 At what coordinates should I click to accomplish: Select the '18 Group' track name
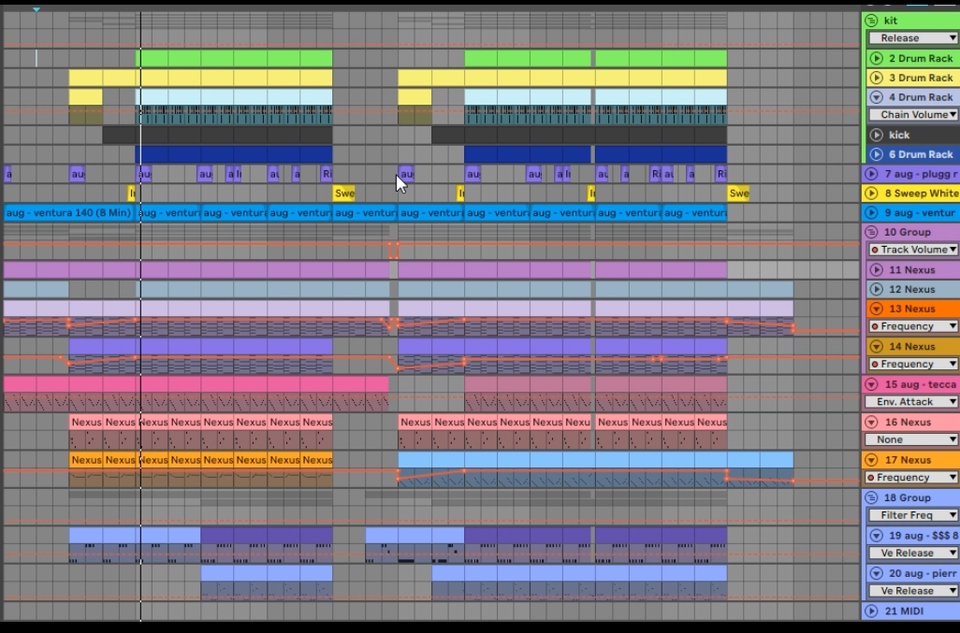[907, 498]
